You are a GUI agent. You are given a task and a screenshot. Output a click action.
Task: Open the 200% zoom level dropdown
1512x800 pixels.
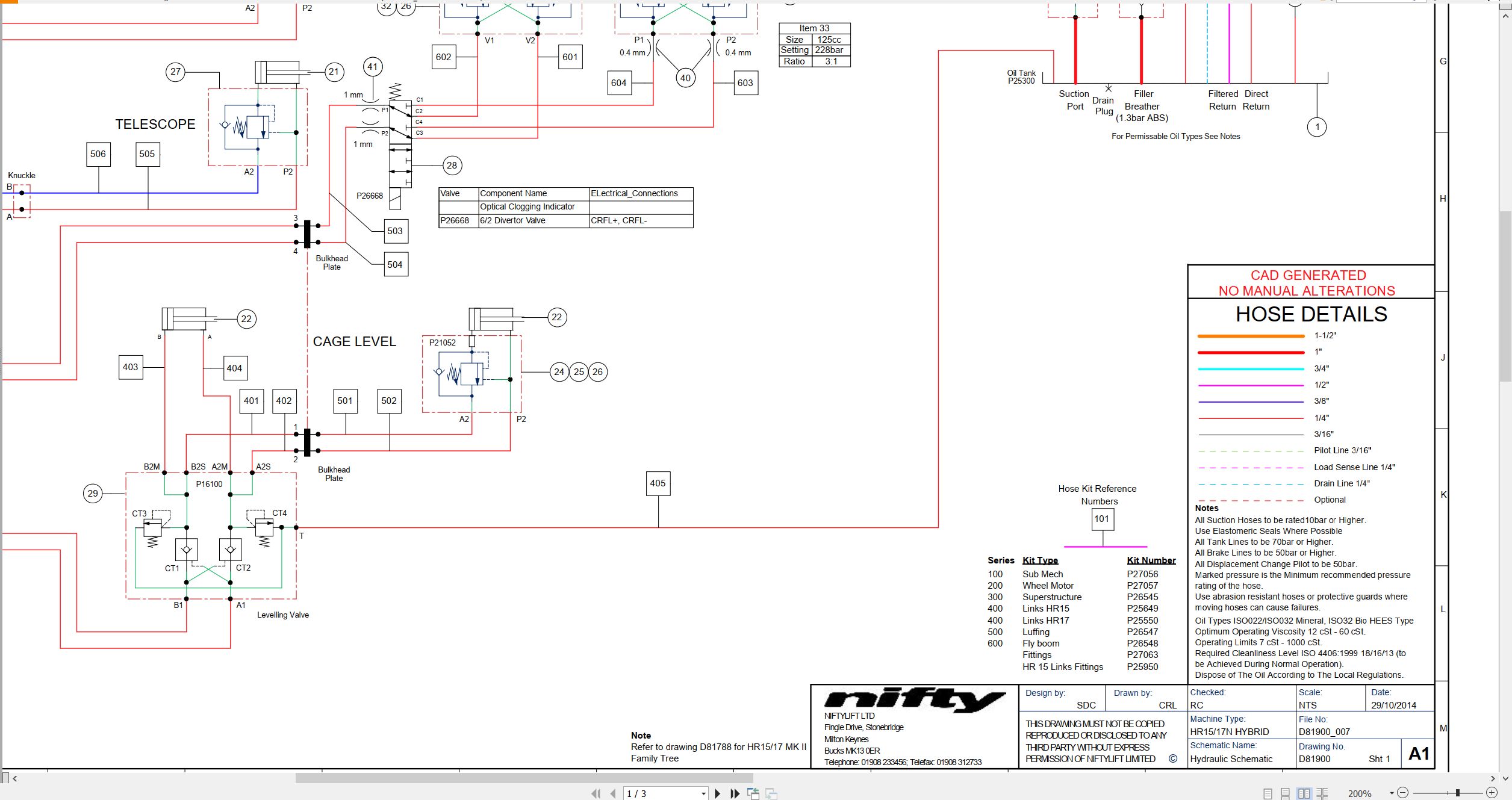pyautogui.click(x=1392, y=793)
